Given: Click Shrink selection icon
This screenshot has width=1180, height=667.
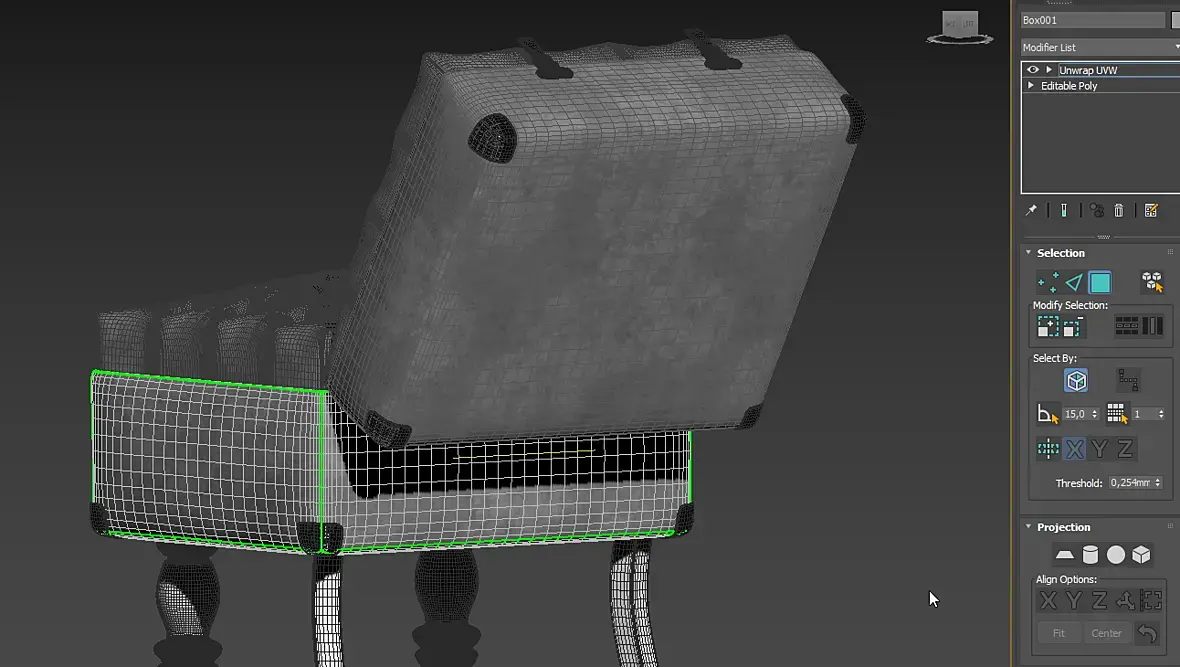Looking at the screenshot, I should (x=1072, y=326).
